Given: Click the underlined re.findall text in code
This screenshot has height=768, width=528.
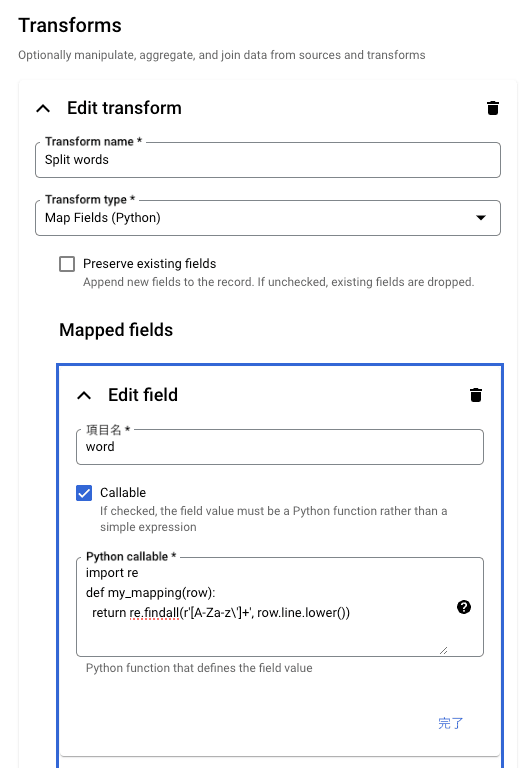Looking at the screenshot, I should tap(154, 613).
